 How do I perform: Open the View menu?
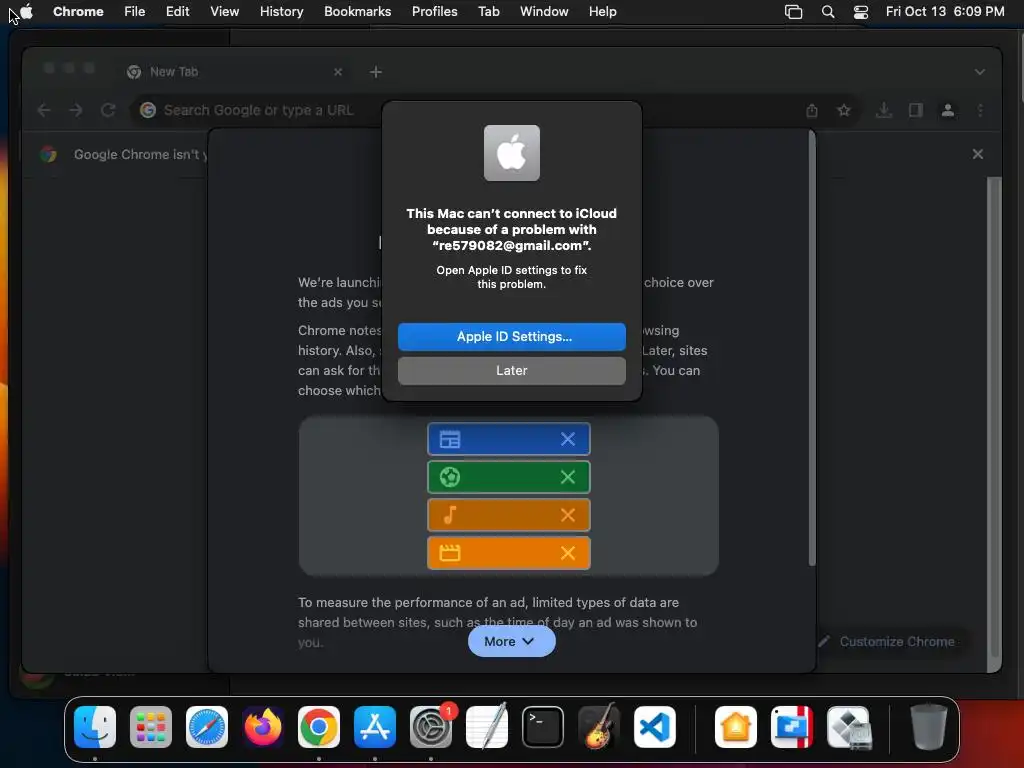click(224, 11)
